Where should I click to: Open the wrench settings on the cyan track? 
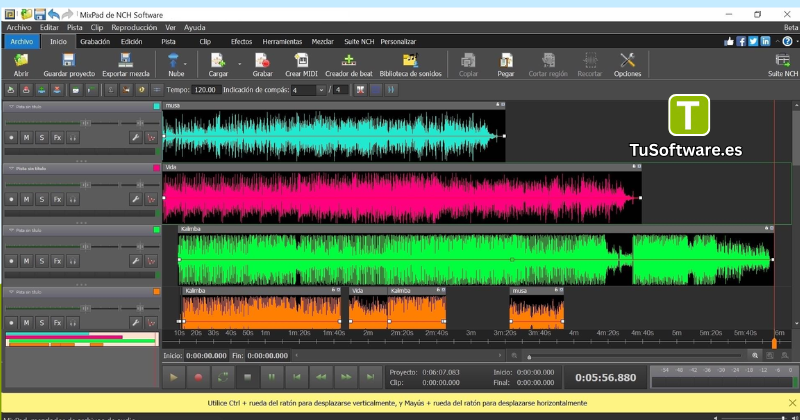135,137
